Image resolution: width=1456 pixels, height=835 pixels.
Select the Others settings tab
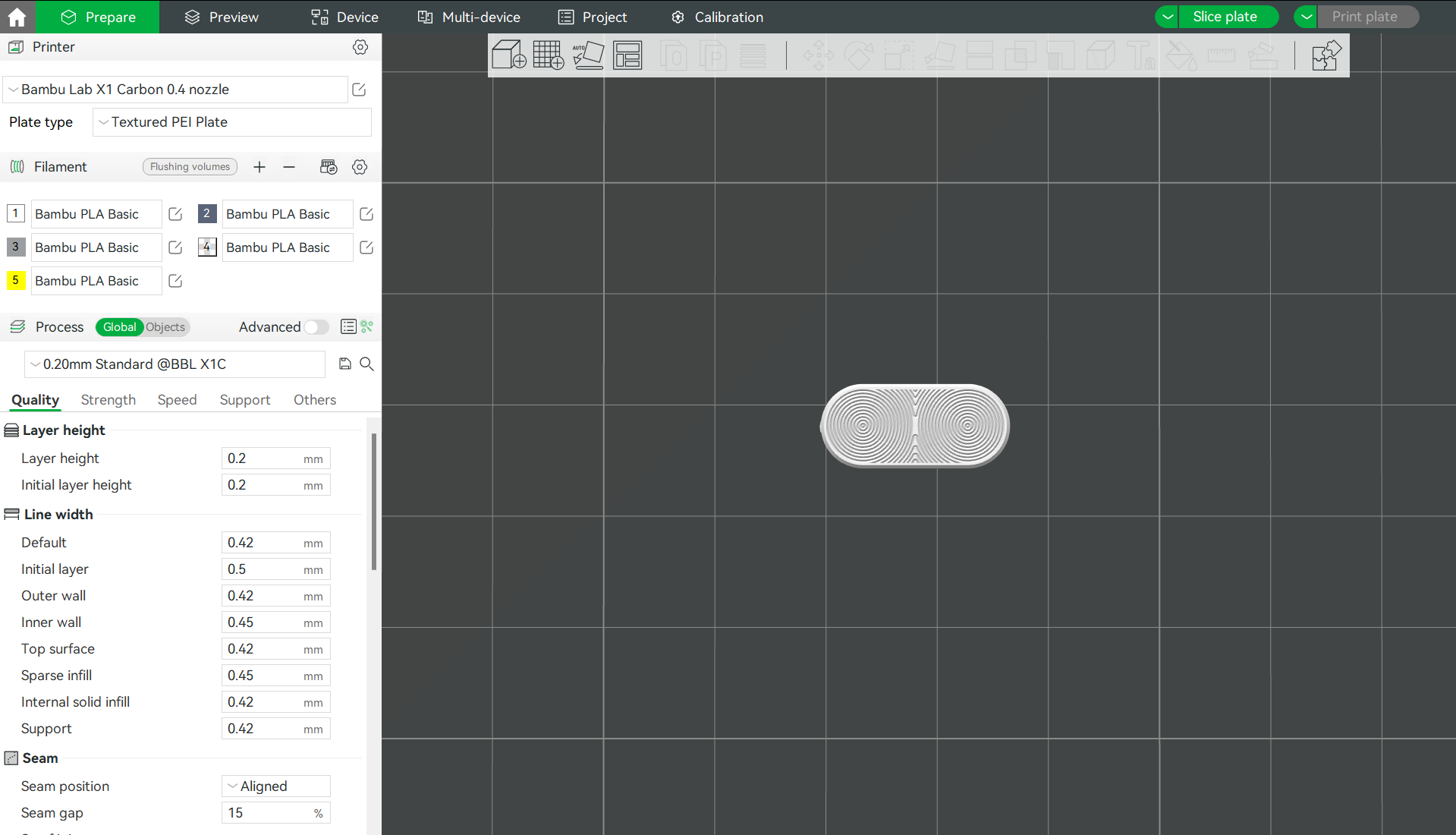pos(315,400)
